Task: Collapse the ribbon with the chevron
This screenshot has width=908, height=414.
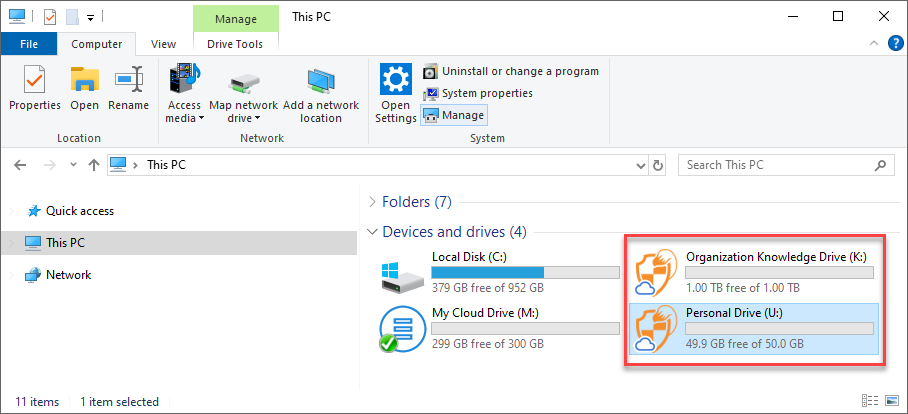Action: [x=874, y=43]
